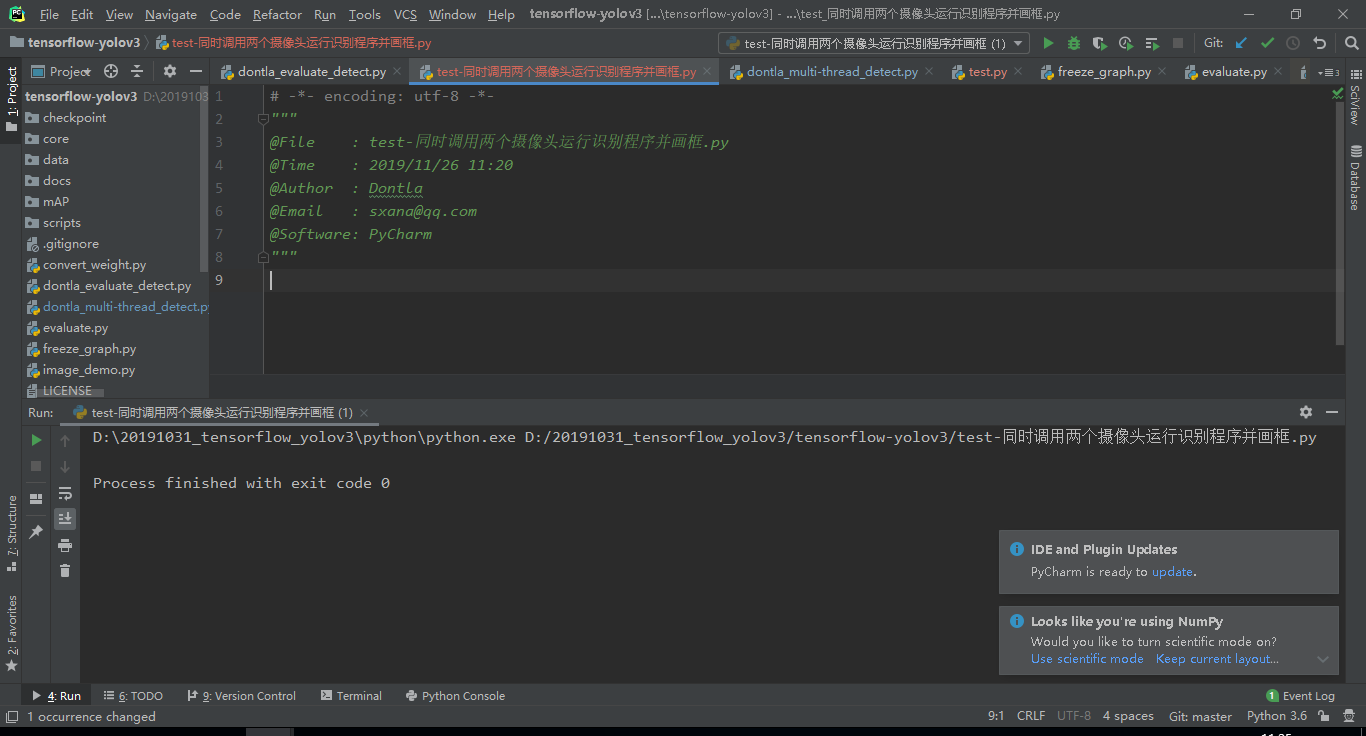Click update link in IDE updates notification
Screen dimensions: 1366x736
pos(1172,571)
